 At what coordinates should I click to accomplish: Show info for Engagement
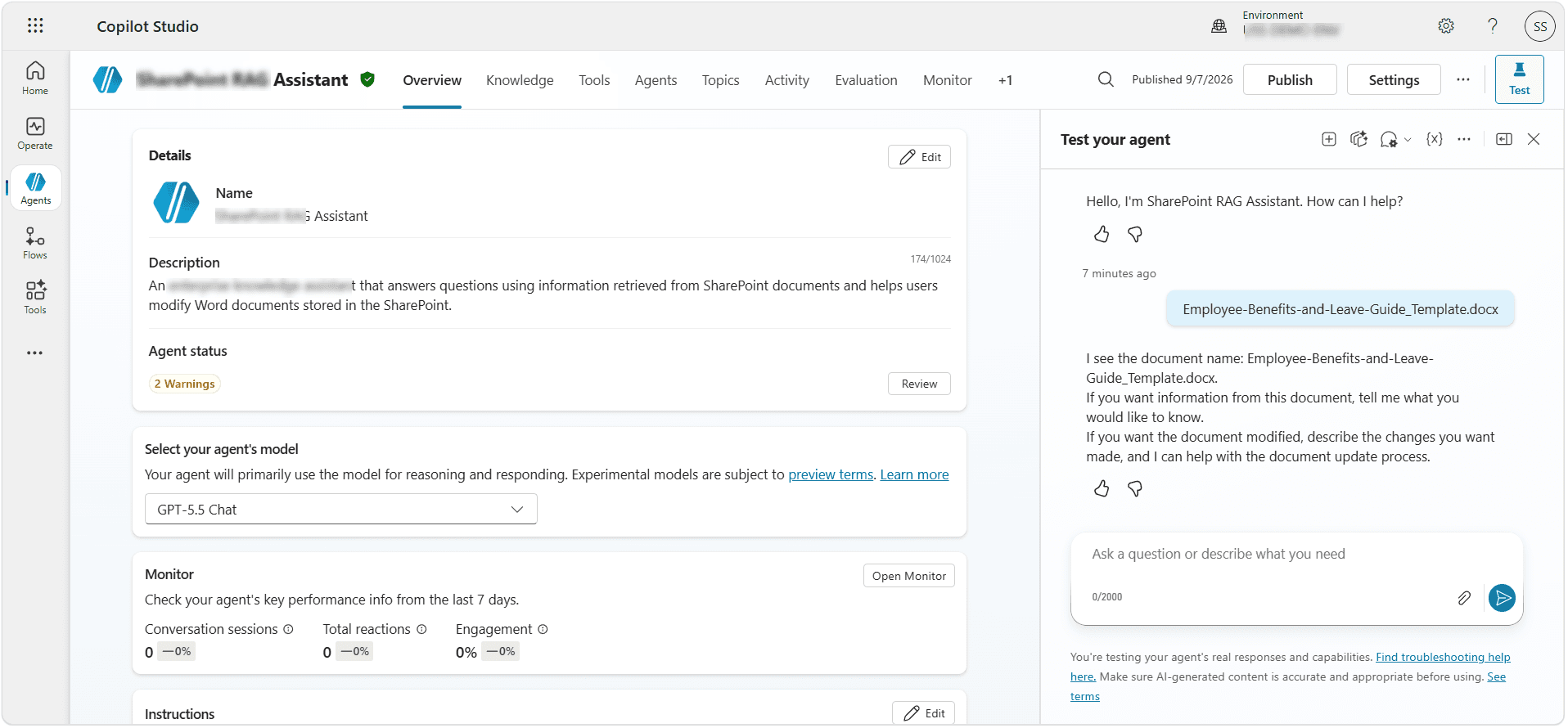point(543,629)
